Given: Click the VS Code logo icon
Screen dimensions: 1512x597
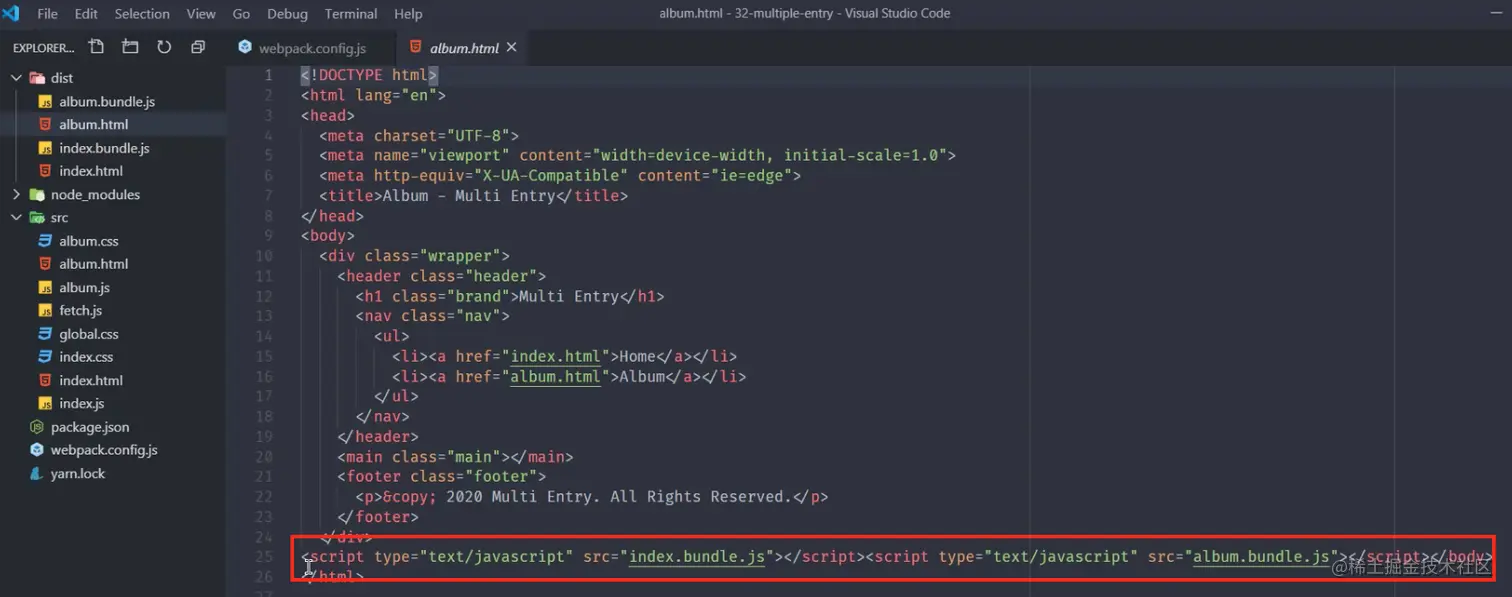Looking at the screenshot, I should 11,13.
